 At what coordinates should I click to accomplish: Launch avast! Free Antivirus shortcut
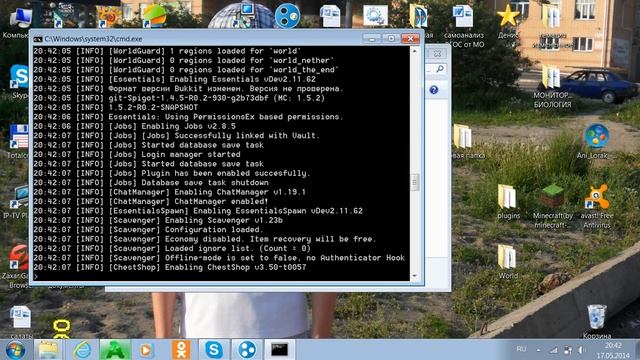point(597,197)
